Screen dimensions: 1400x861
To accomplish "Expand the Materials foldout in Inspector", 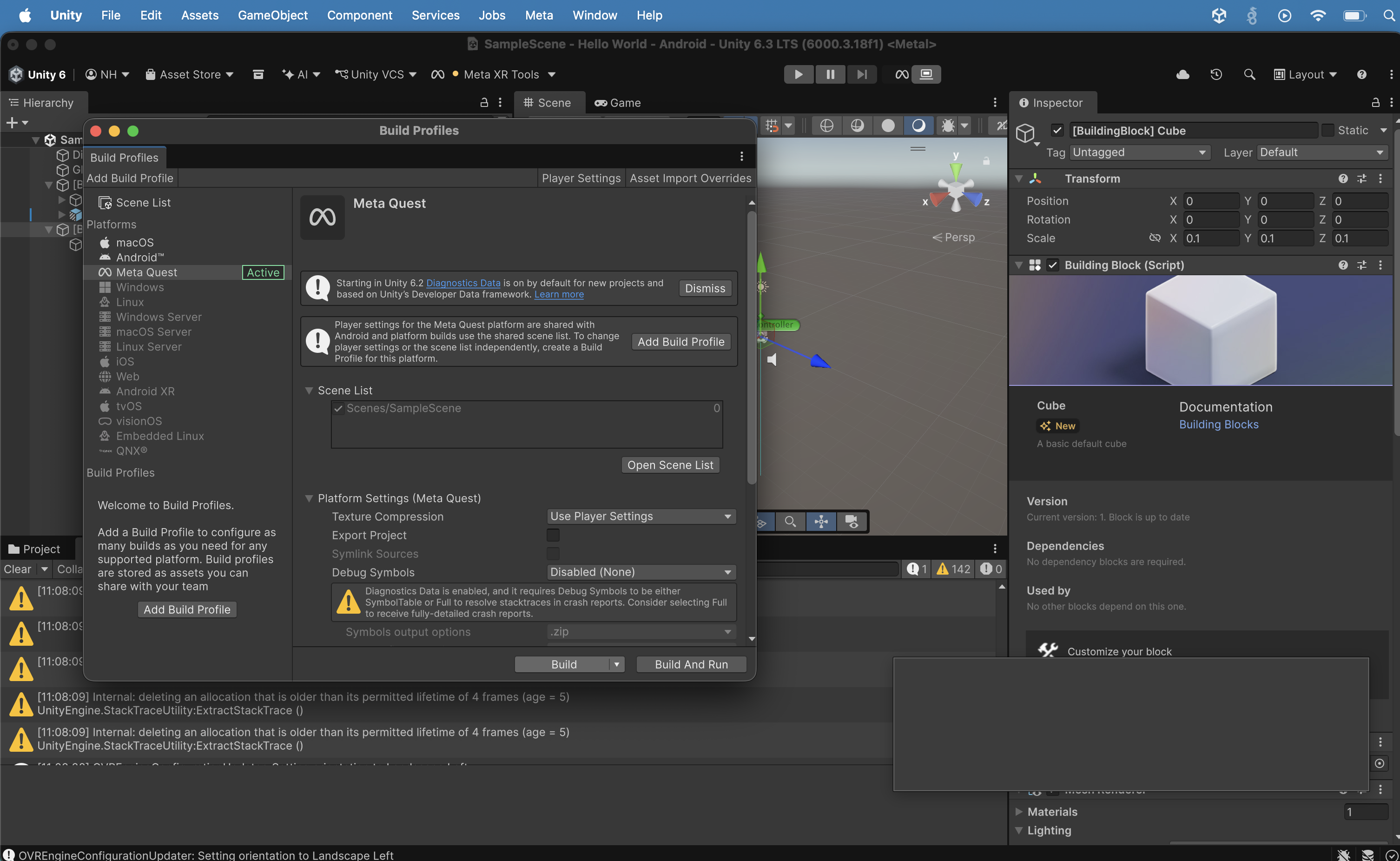I will [x=1018, y=812].
